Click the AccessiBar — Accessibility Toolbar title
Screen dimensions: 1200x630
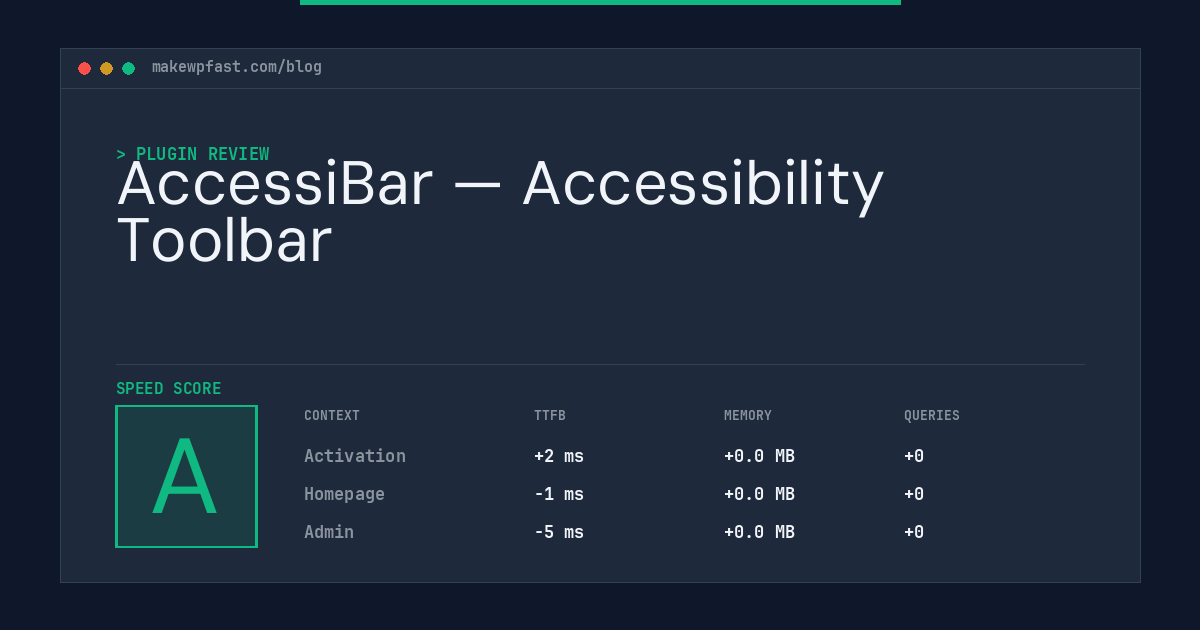click(x=500, y=212)
